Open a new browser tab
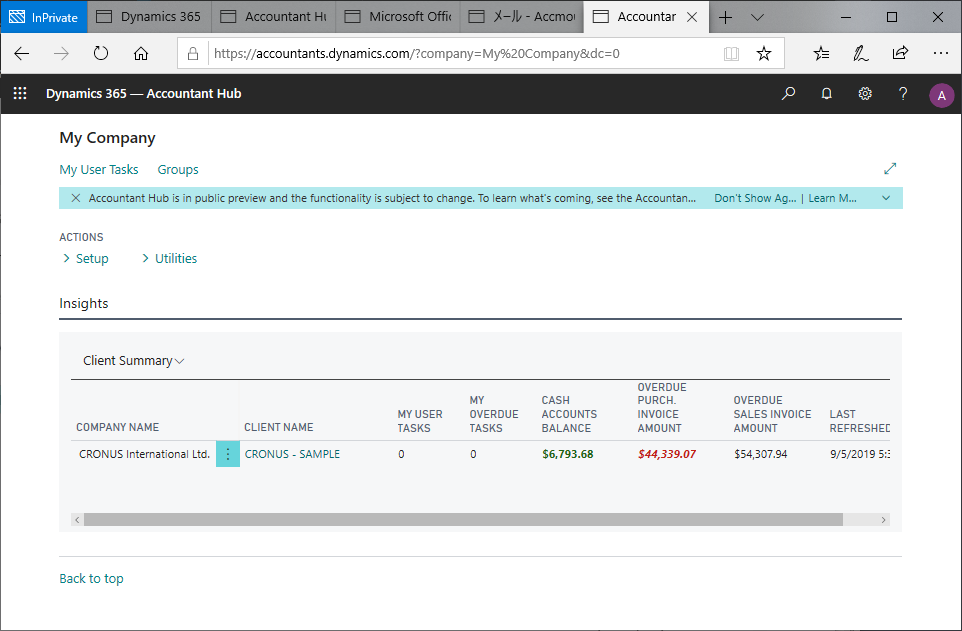Viewport: 962px width, 631px height. tap(725, 17)
